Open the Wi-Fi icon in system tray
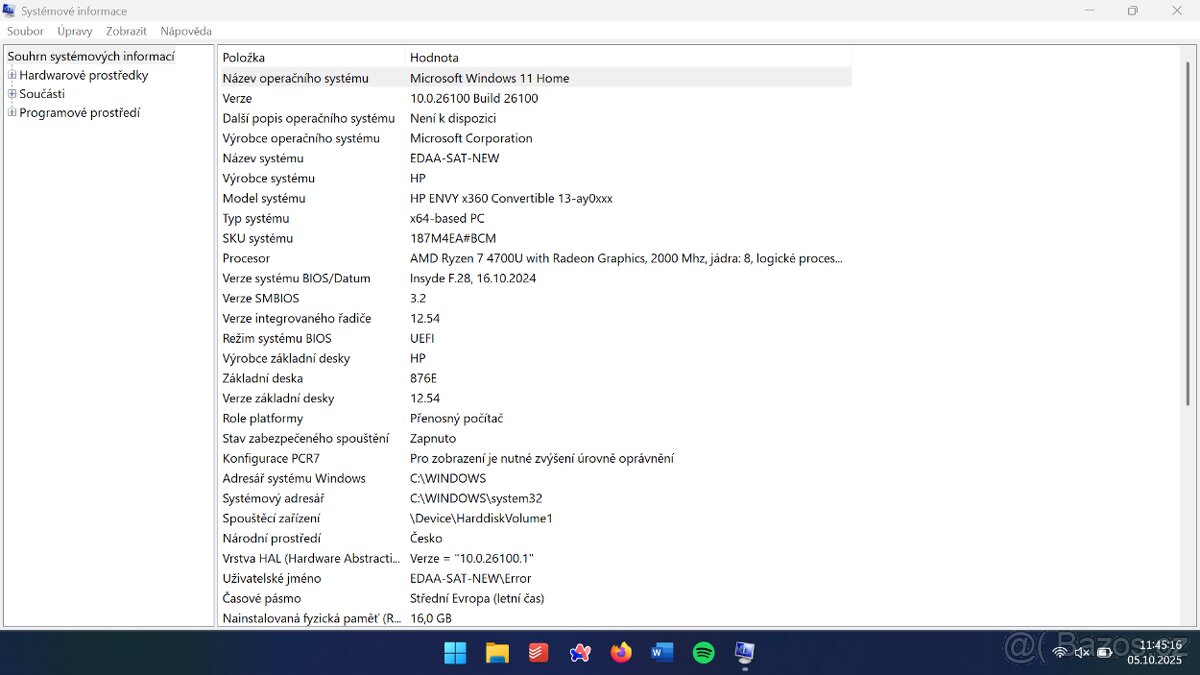The width and height of the screenshot is (1200, 675). pyautogui.click(x=1059, y=652)
